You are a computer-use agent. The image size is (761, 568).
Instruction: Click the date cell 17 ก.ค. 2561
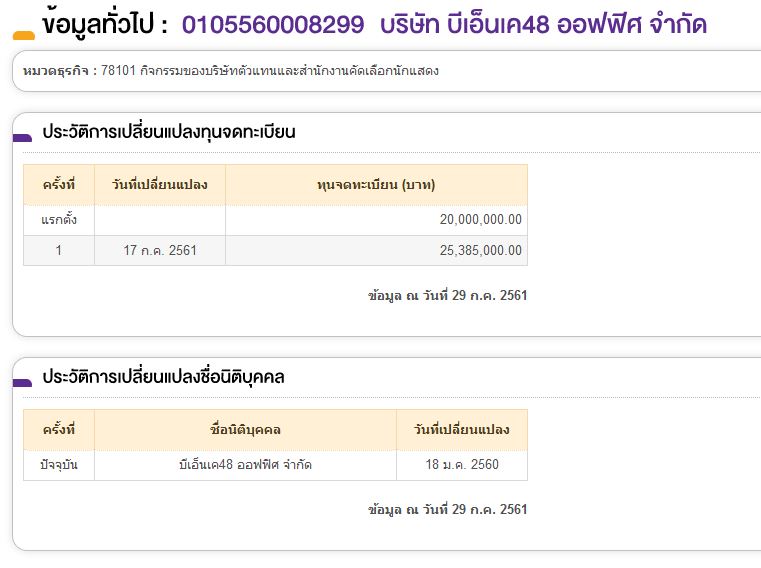[x=160, y=251]
